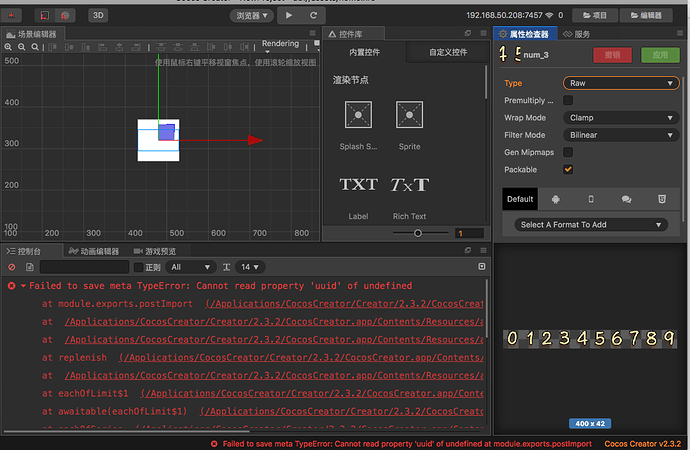Pop out the 控件库 panel
690x450 pixels.
tap(468, 33)
